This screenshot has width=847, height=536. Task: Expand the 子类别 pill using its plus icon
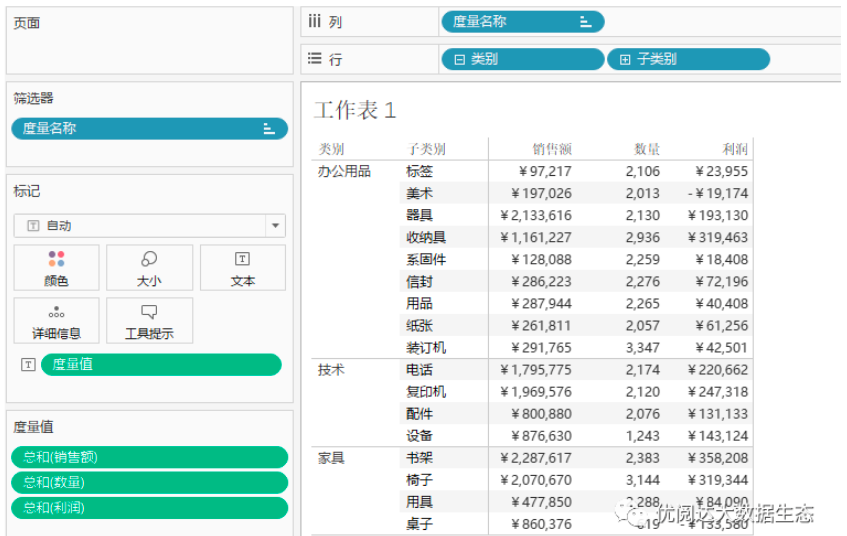[x=624, y=59]
